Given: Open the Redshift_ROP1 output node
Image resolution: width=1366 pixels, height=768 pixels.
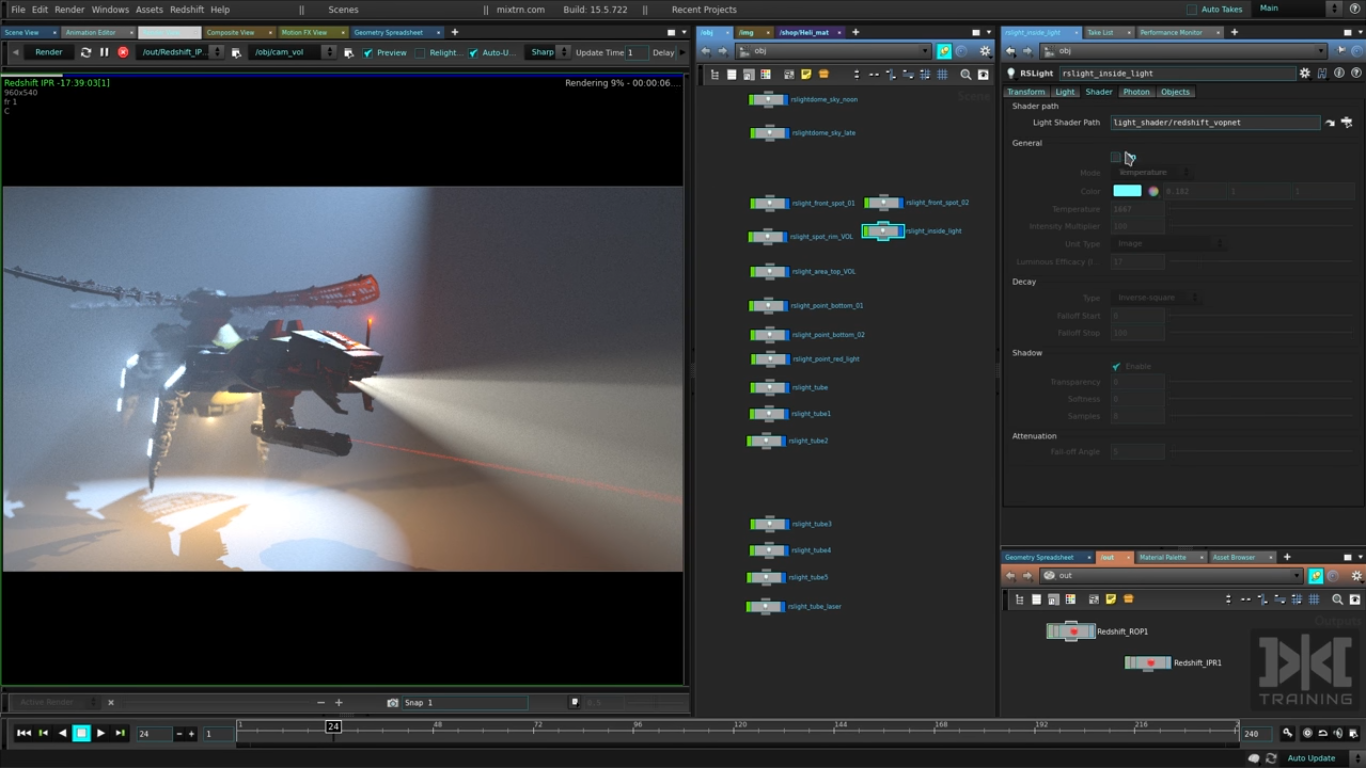Looking at the screenshot, I should point(1071,632).
